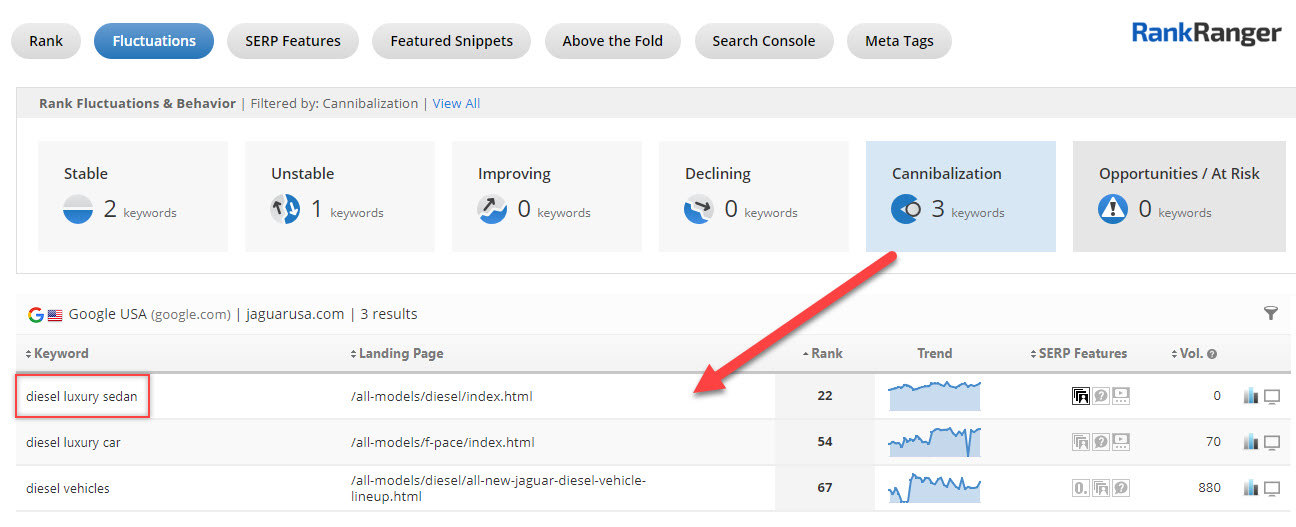Click image pack SERP icon for diesel luxury sedan

pos(1081,396)
